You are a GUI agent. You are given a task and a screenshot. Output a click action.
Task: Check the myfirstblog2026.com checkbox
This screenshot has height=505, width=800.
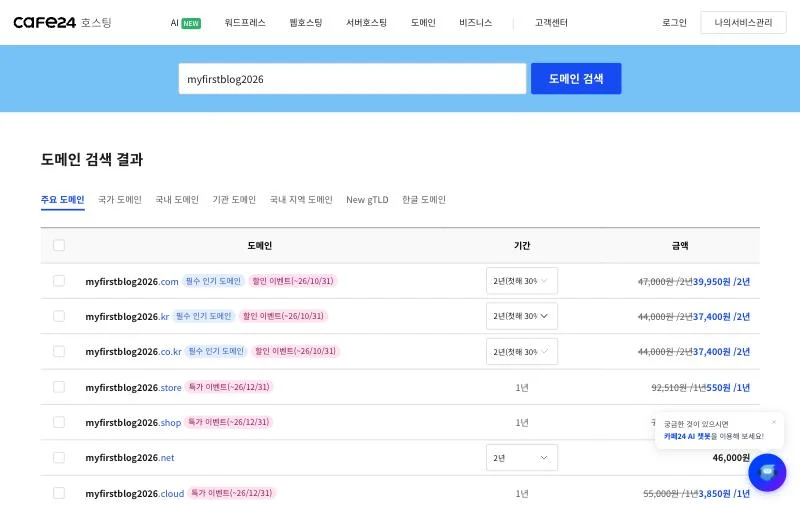point(59,281)
